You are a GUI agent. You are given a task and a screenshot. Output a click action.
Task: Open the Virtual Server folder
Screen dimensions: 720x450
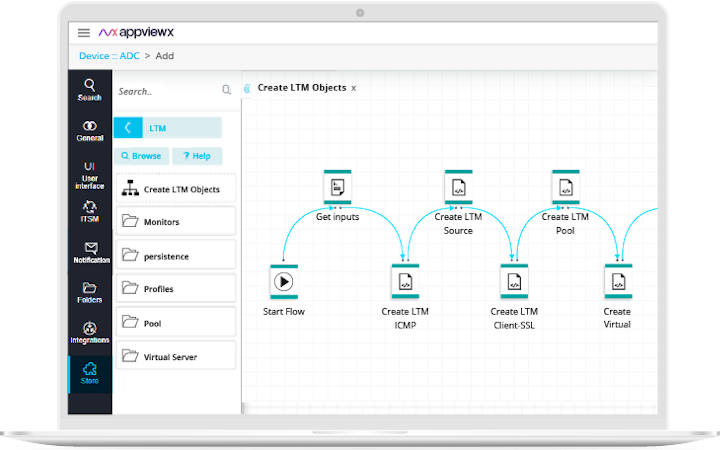coord(176,356)
